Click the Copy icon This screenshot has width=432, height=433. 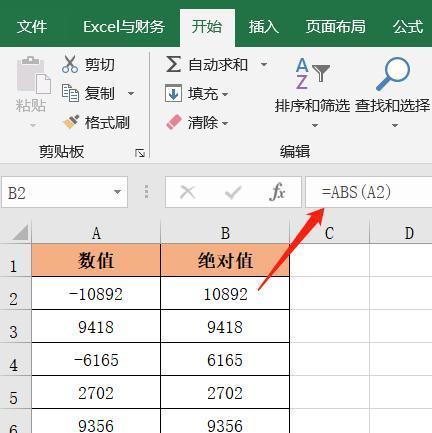click(70, 93)
